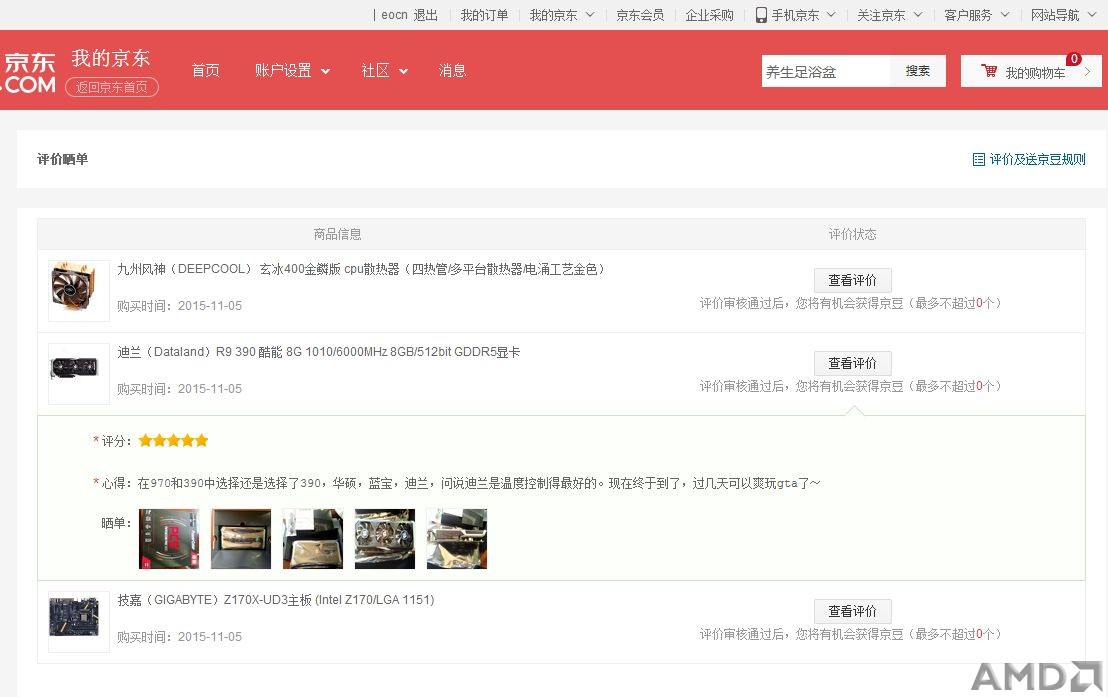This screenshot has width=1108, height=697.
Task: Click the 搜索 search button
Action: coord(917,71)
